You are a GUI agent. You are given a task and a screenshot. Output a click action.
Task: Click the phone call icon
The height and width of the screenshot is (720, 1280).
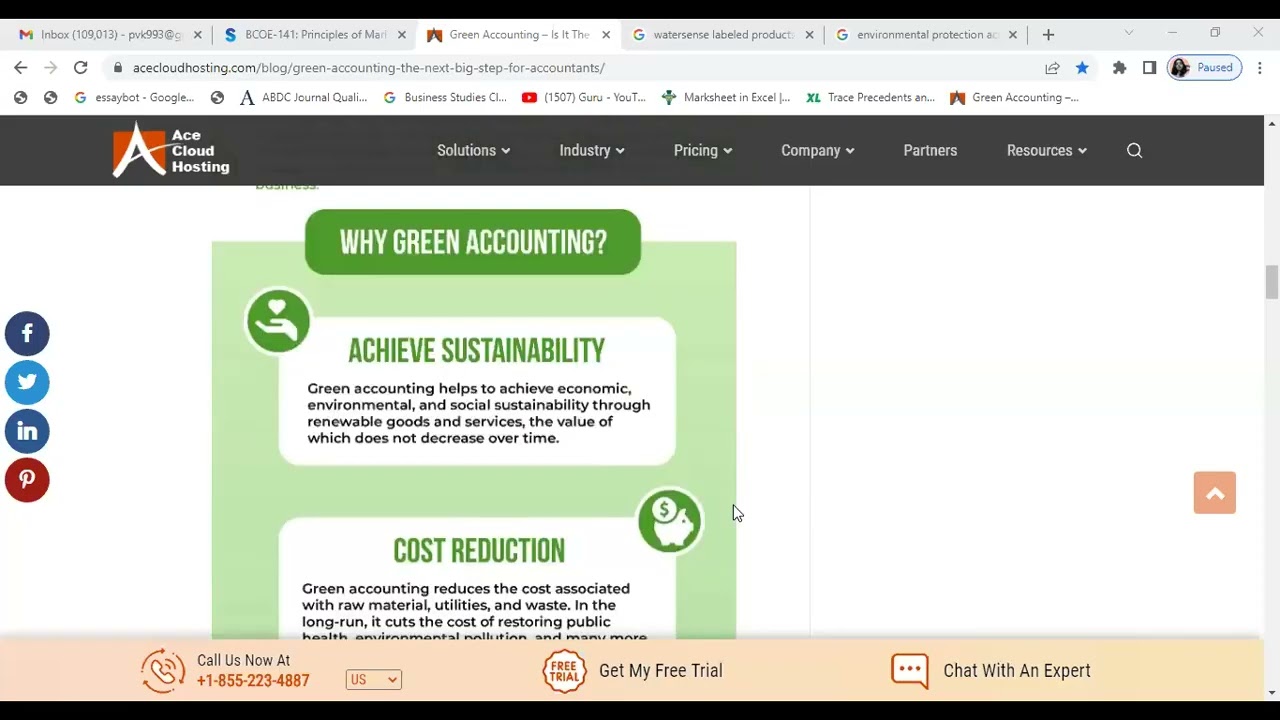163,670
